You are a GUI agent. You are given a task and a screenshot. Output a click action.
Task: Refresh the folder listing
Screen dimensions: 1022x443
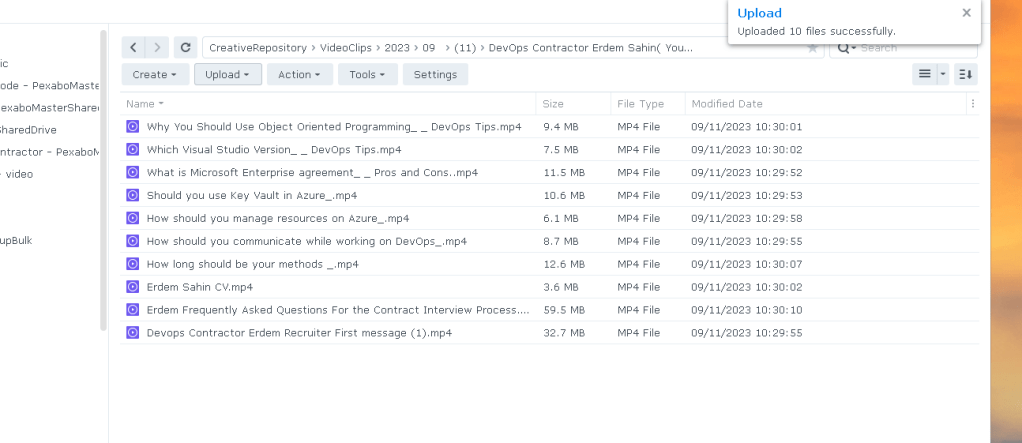(x=186, y=48)
